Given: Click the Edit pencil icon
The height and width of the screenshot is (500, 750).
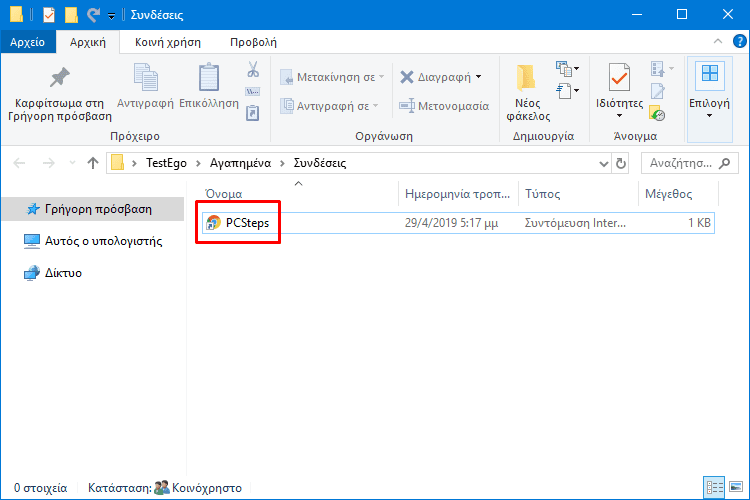Looking at the screenshot, I should pyautogui.click(x=658, y=91).
